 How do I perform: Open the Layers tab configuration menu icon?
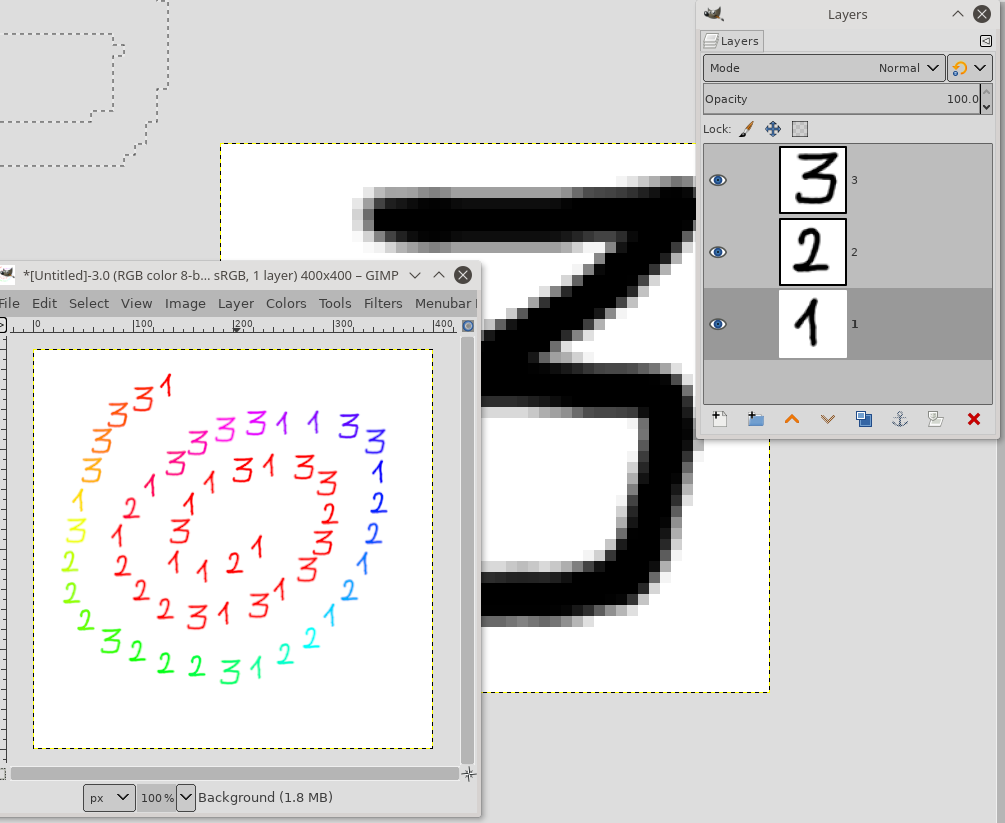click(x=986, y=41)
